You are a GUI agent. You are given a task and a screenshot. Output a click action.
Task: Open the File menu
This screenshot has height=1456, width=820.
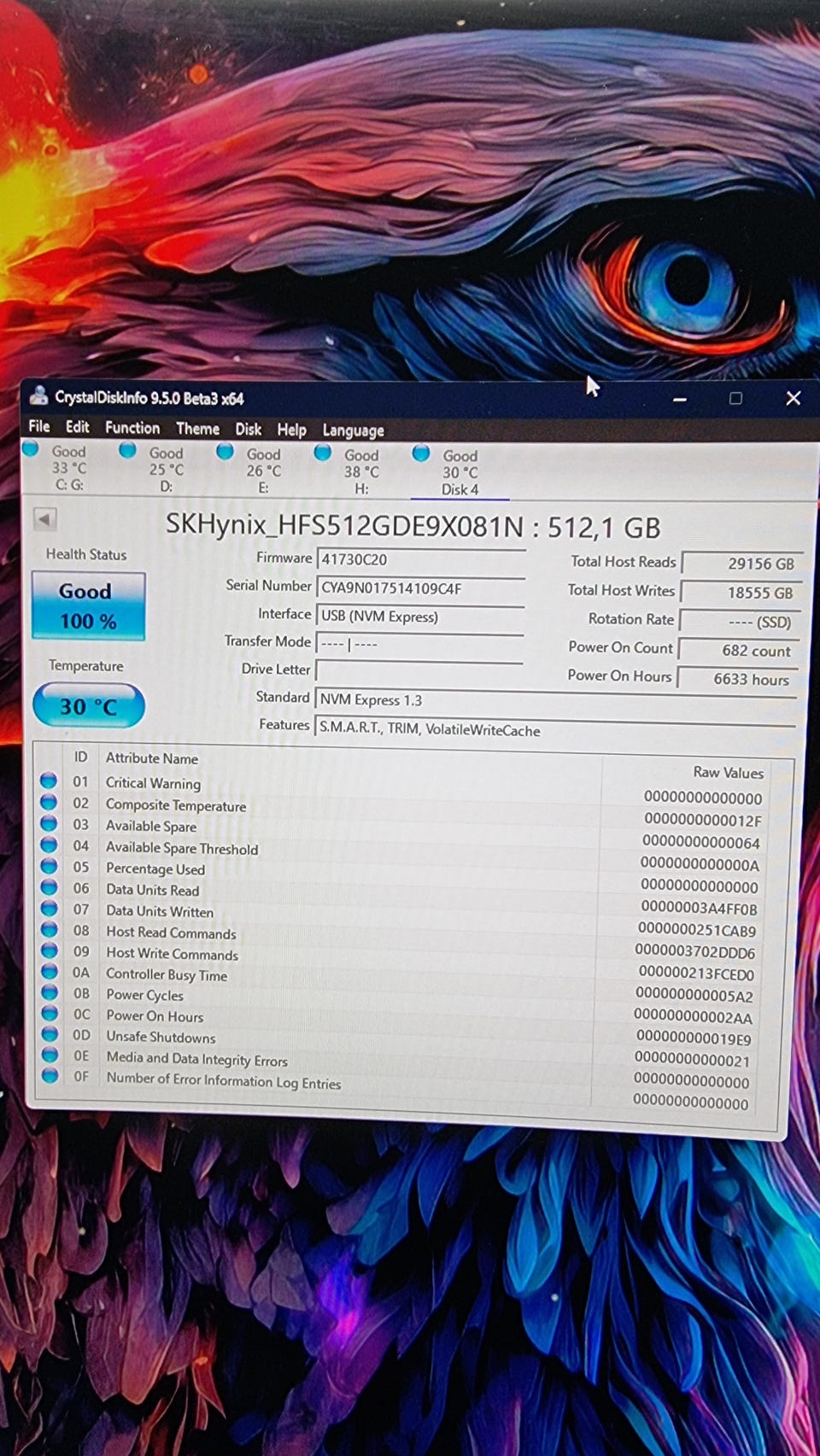pos(39,426)
